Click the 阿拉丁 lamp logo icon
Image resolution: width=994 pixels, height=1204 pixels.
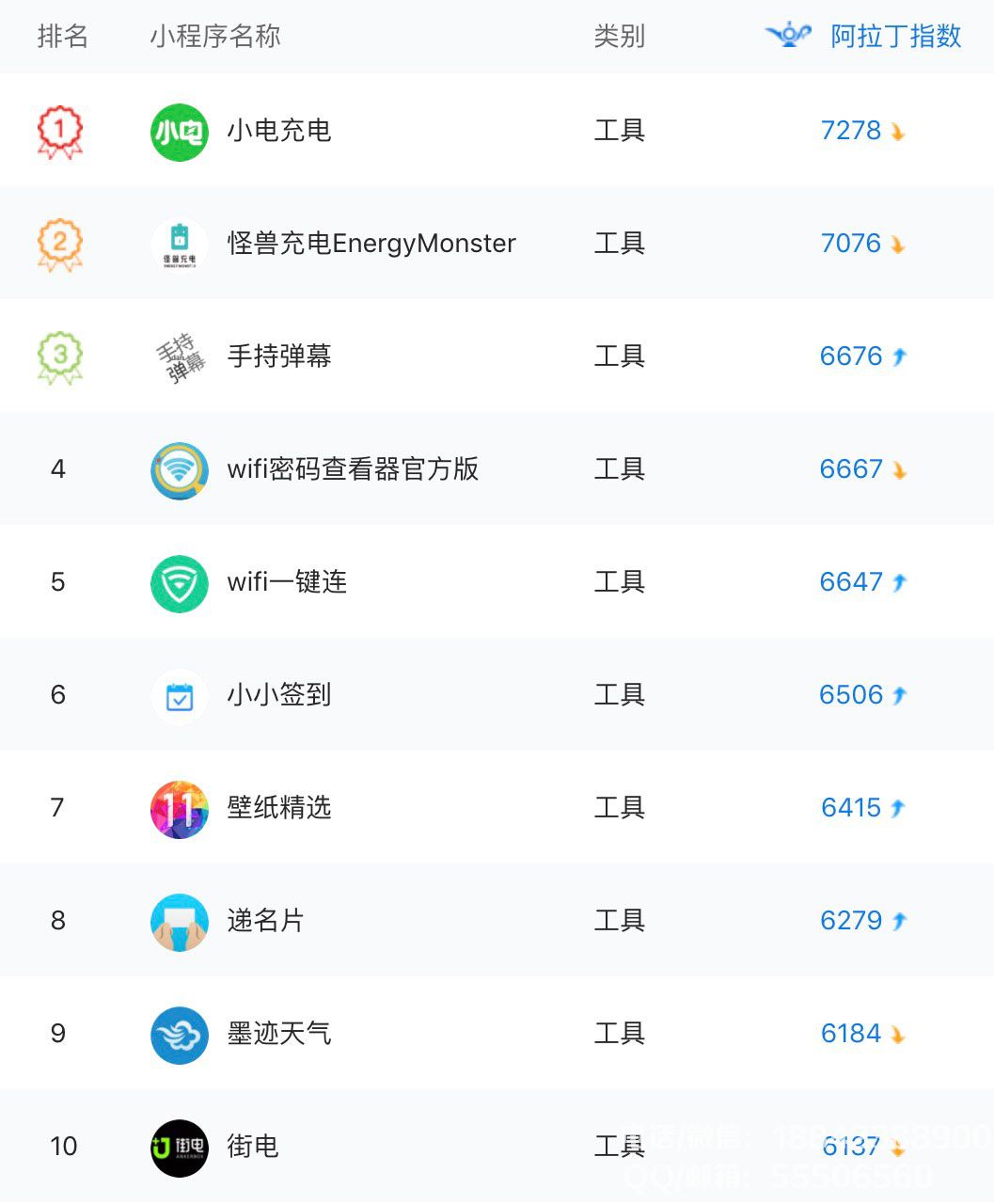pos(788,36)
